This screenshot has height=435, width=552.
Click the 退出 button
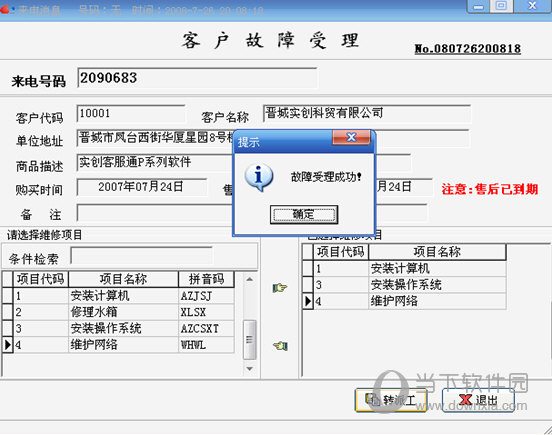478,400
